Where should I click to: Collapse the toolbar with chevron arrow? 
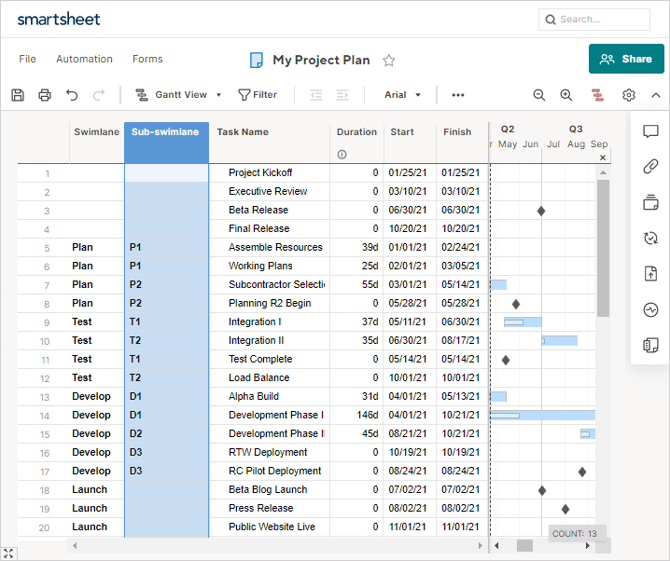(656, 95)
